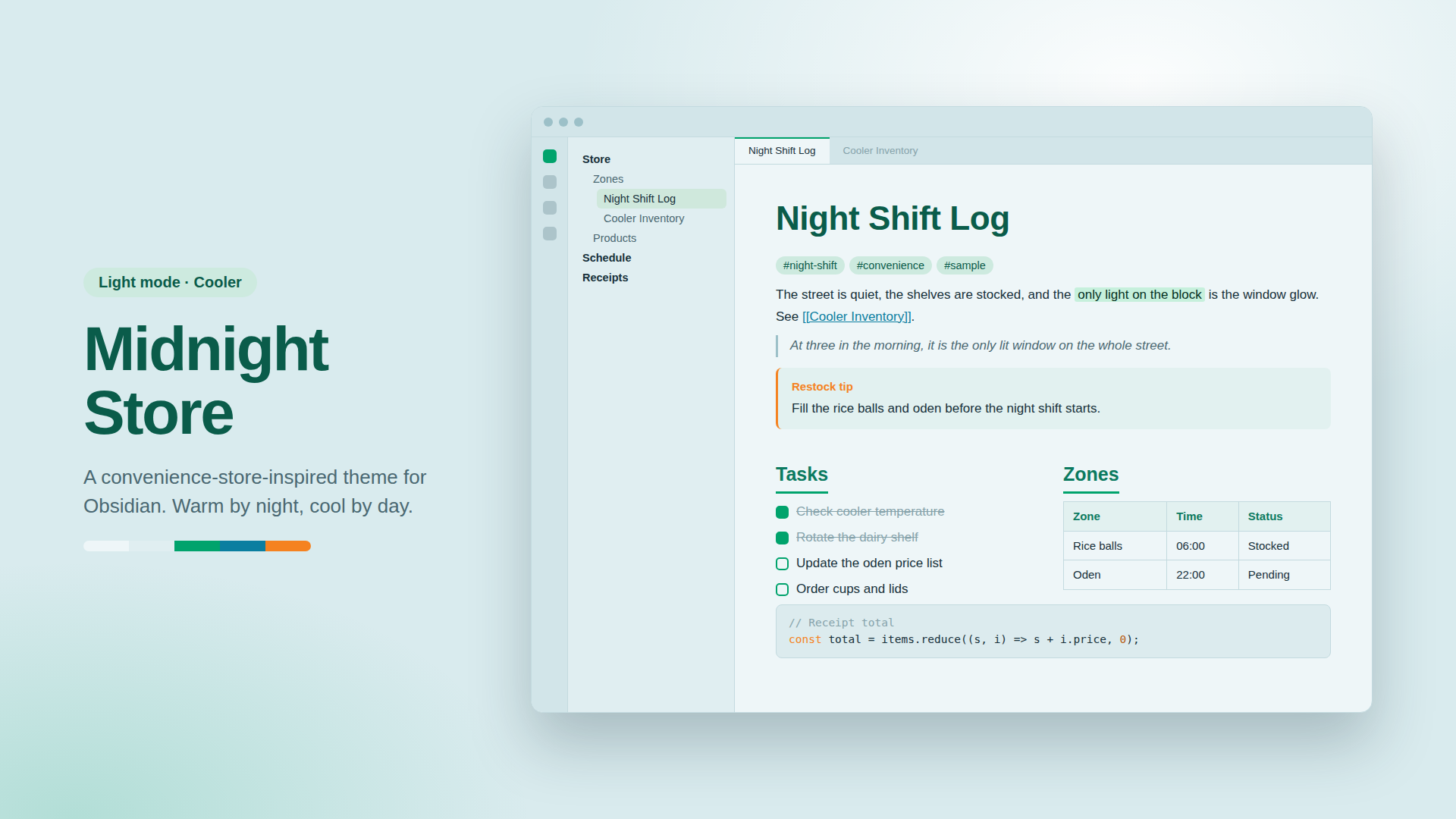1456x819 pixels.
Task: Click the Light mode · Cooler badge
Action: [x=170, y=282]
